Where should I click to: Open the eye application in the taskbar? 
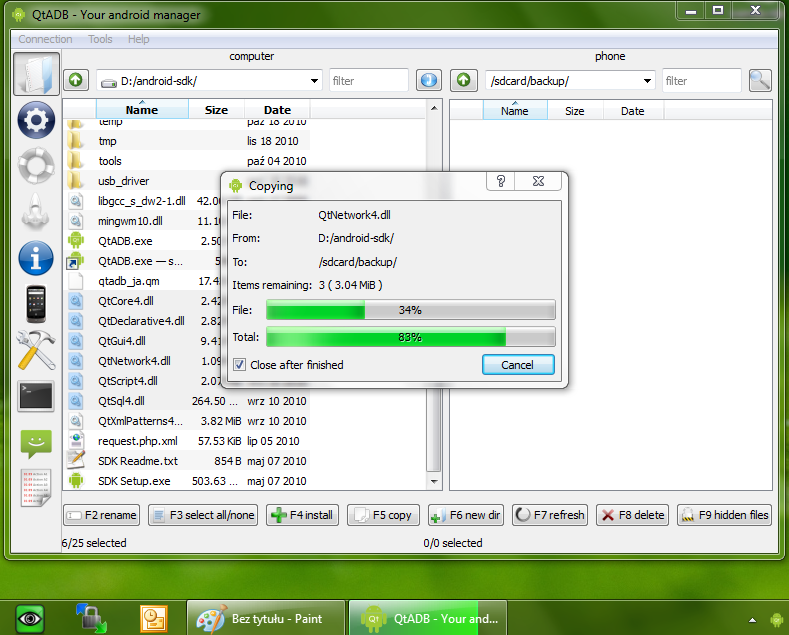coord(30,618)
